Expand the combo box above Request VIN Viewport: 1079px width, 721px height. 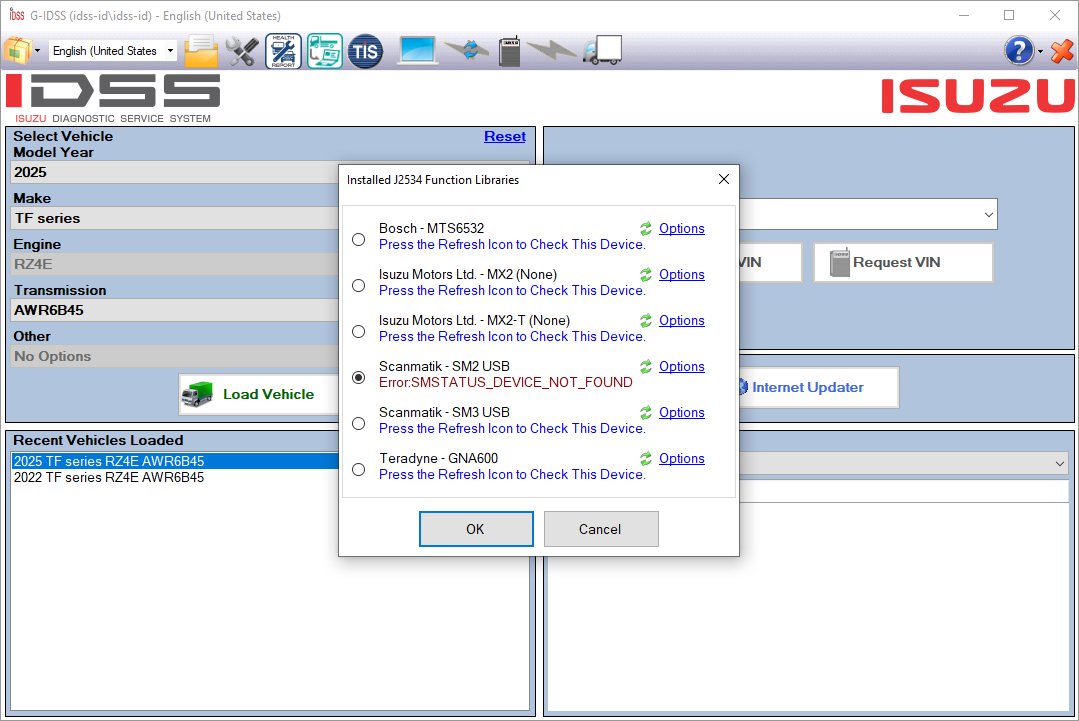point(988,214)
